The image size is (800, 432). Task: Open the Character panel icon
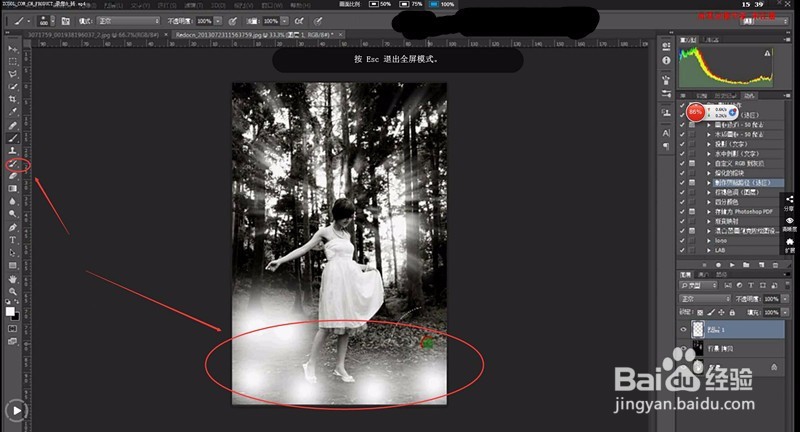[666, 133]
